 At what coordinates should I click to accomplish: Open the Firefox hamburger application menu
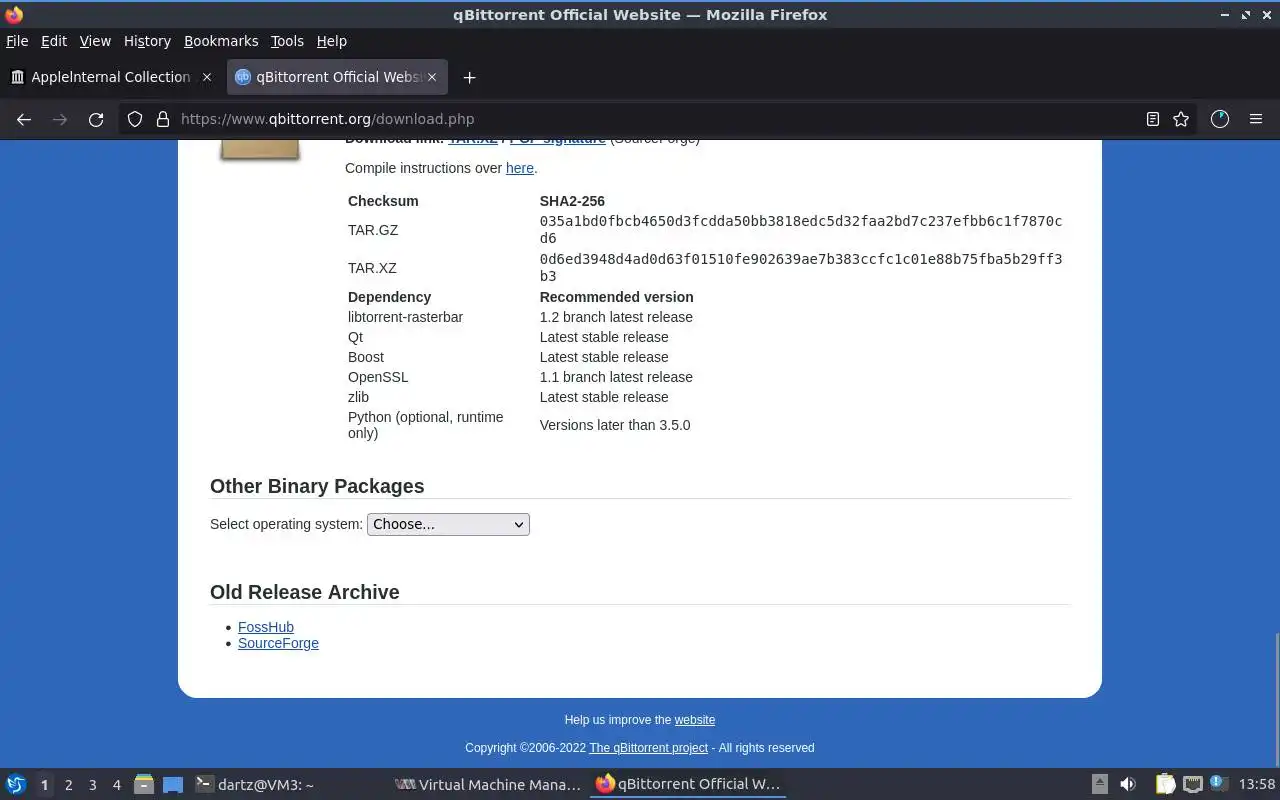pyautogui.click(x=1256, y=119)
